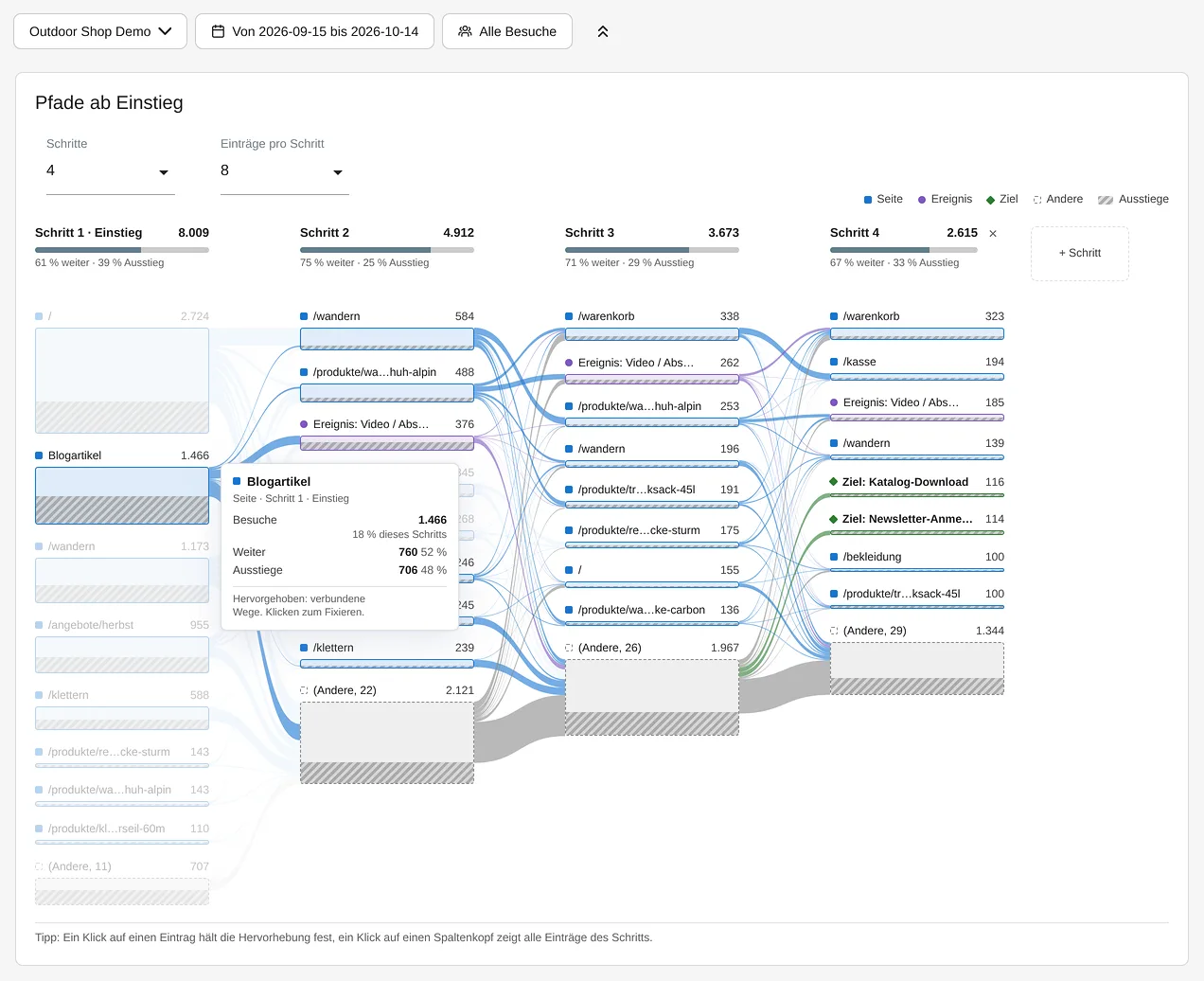This screenshot has height=981, width=1204.
Task: Remove Schritt 4 with the x icon
Action: (x=993, y=234)
